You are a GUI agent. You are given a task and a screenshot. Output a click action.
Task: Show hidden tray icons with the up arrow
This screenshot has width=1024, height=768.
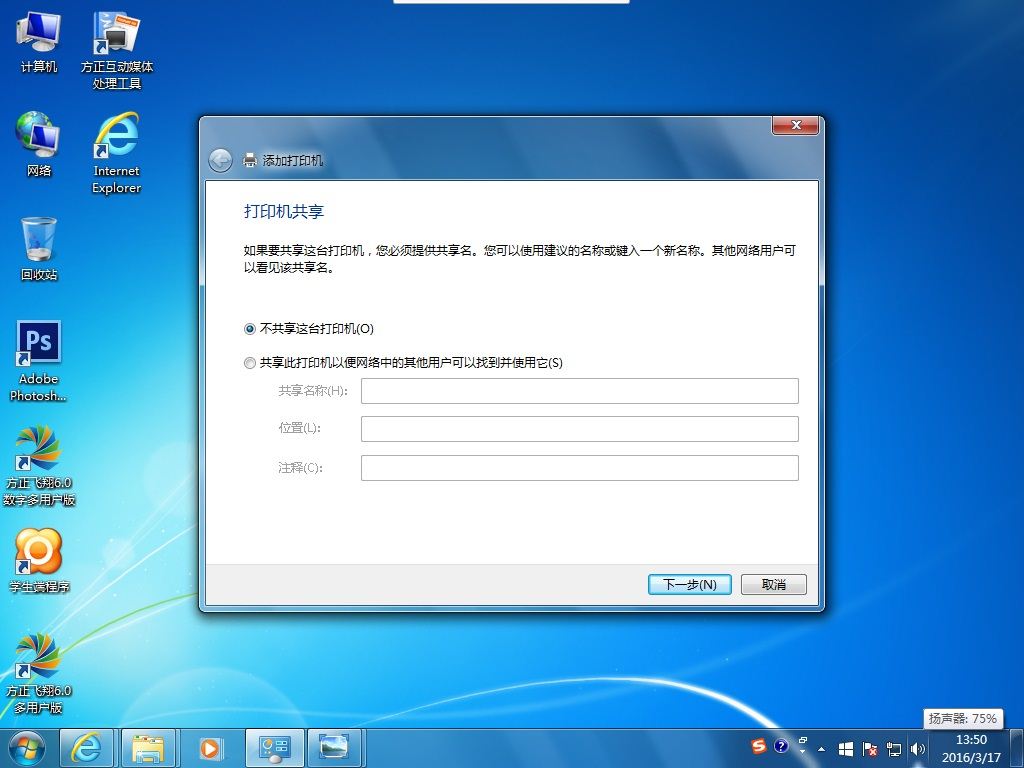822,749
